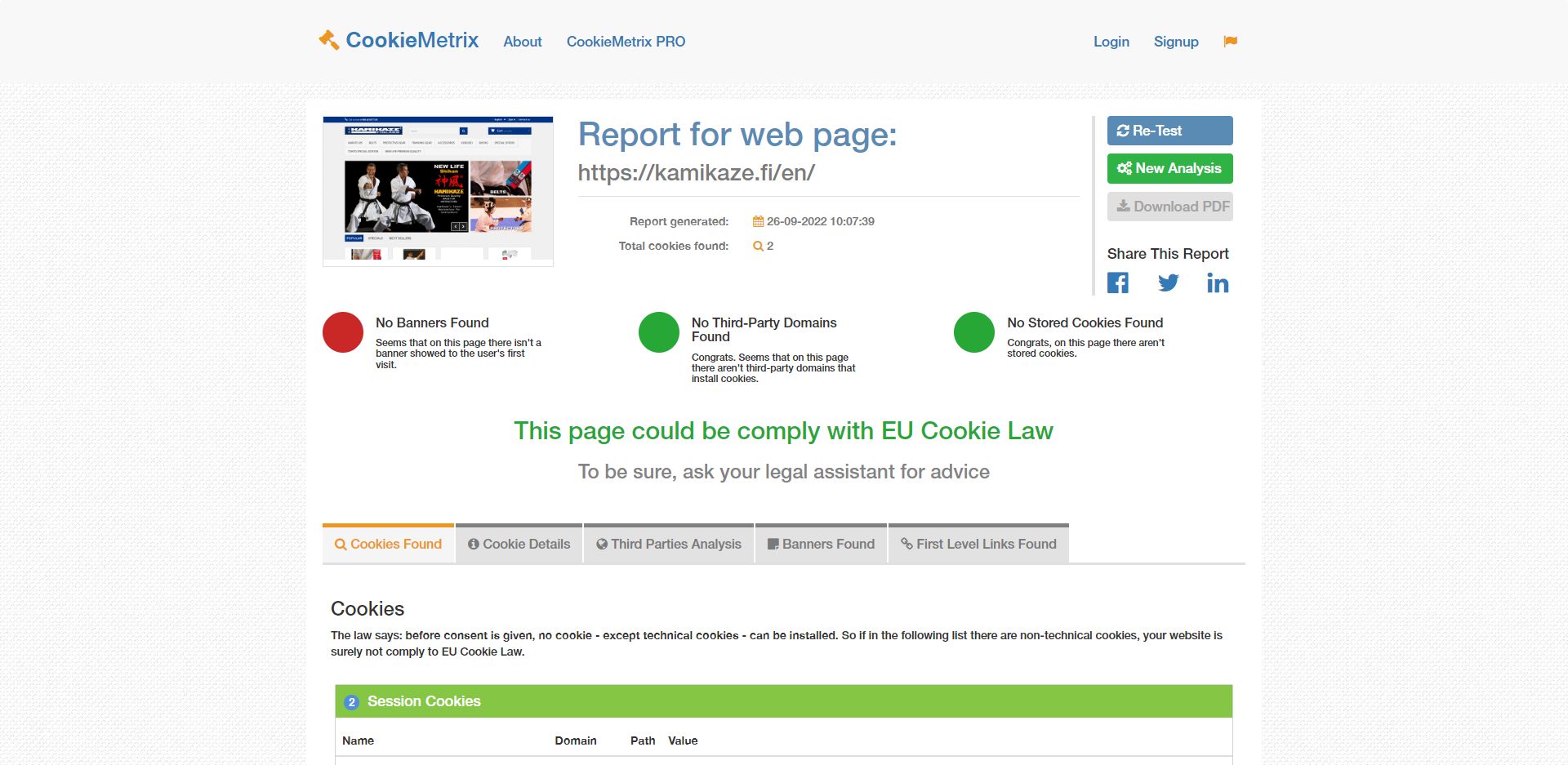
Task: Start a New Analysis
Action: click(x=1170, y=168)
